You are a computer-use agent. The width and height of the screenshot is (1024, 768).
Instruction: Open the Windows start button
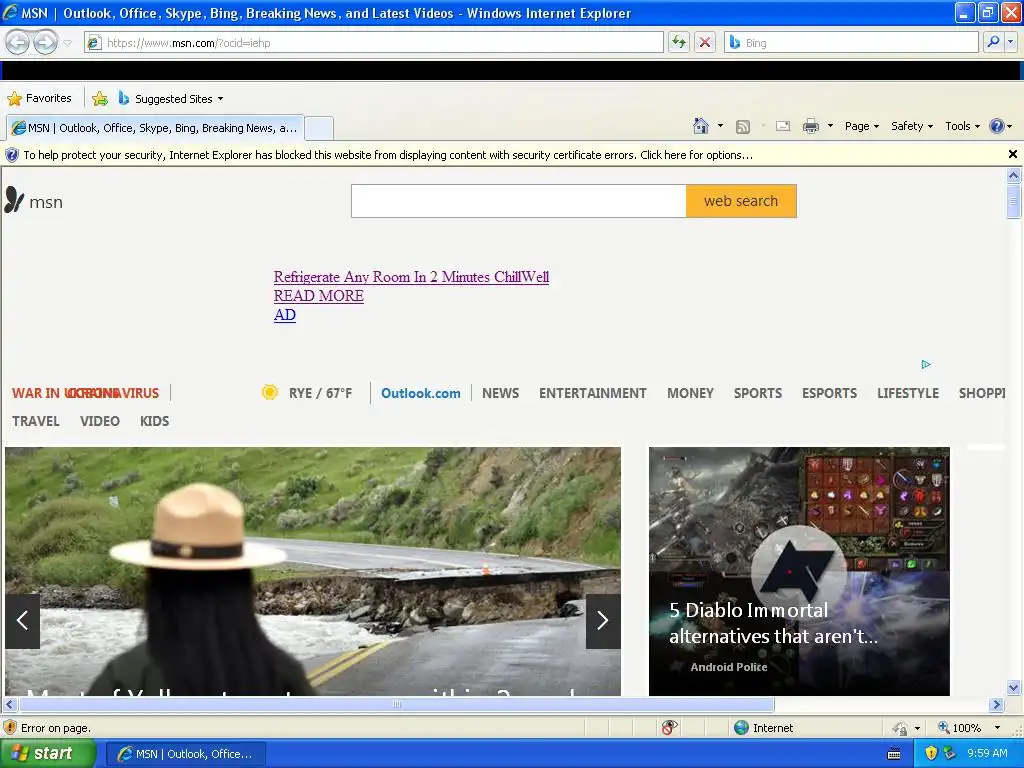coord(47,754)
